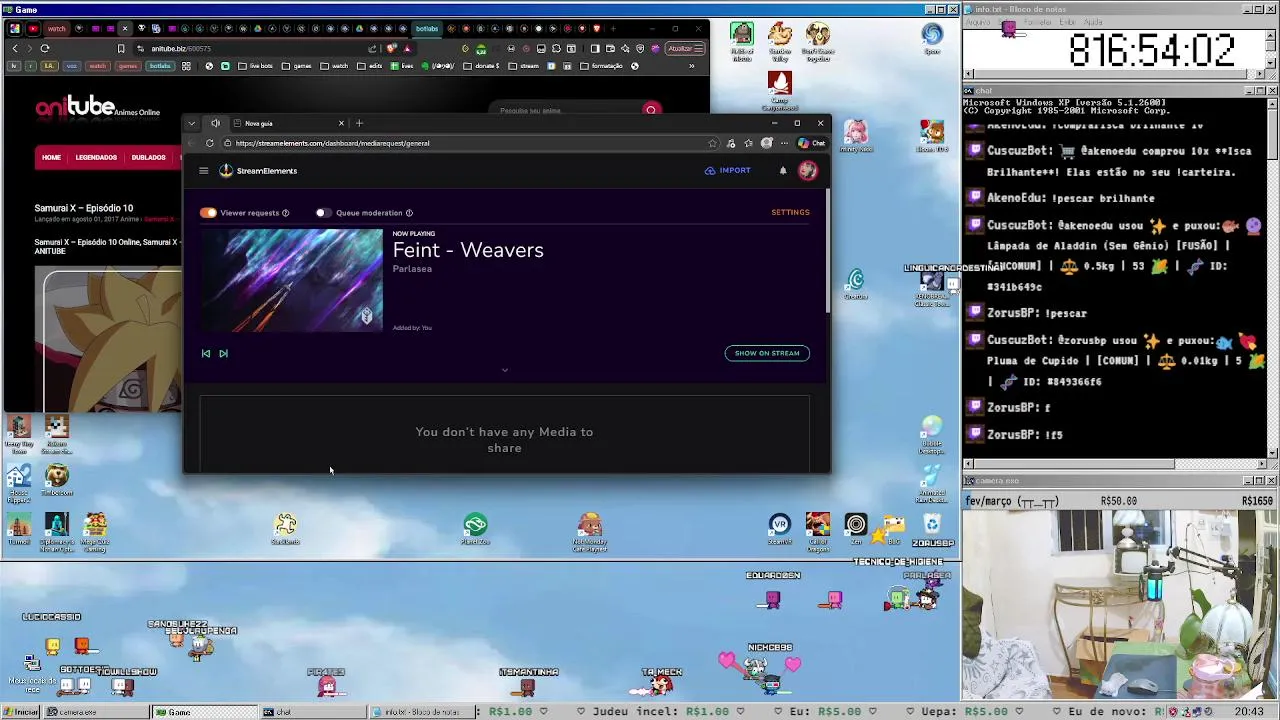Toggle Viewer requests switch off
This screenshot has width=1280, height=720.
pyautogui.click(x=208, y=213)
